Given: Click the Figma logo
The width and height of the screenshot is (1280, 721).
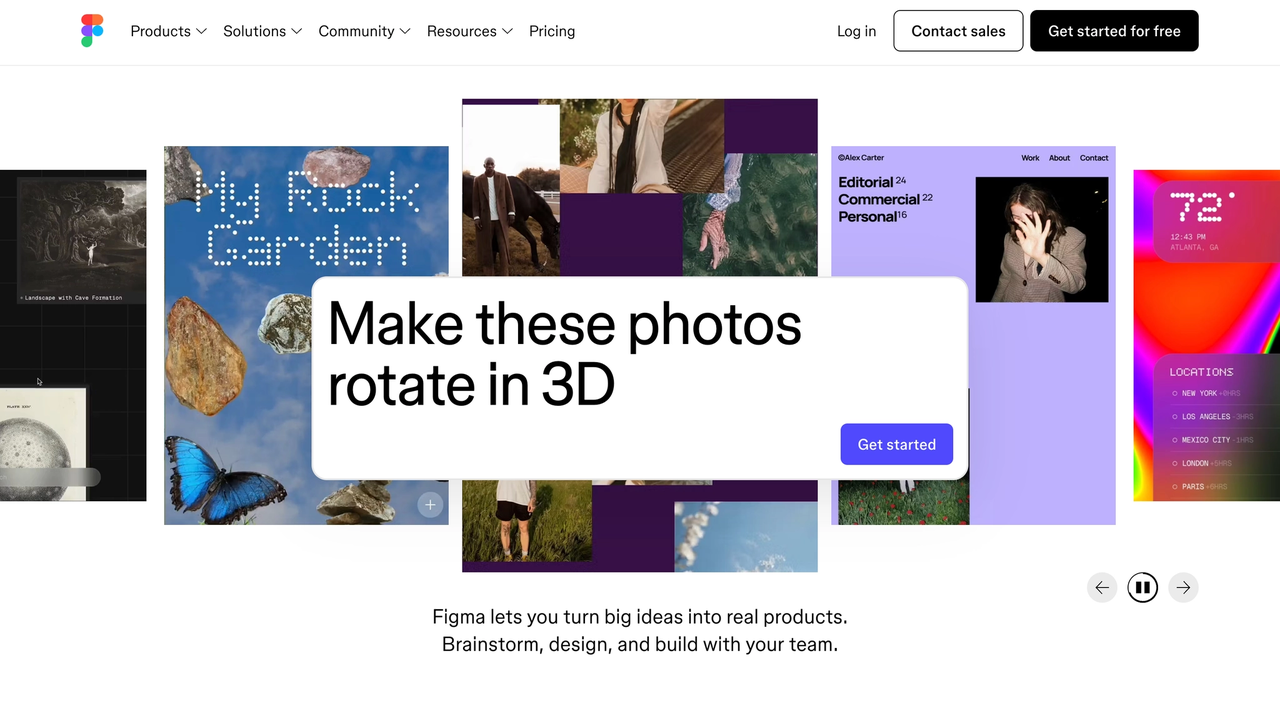Looking at the screenshot, I should point(92,31).
